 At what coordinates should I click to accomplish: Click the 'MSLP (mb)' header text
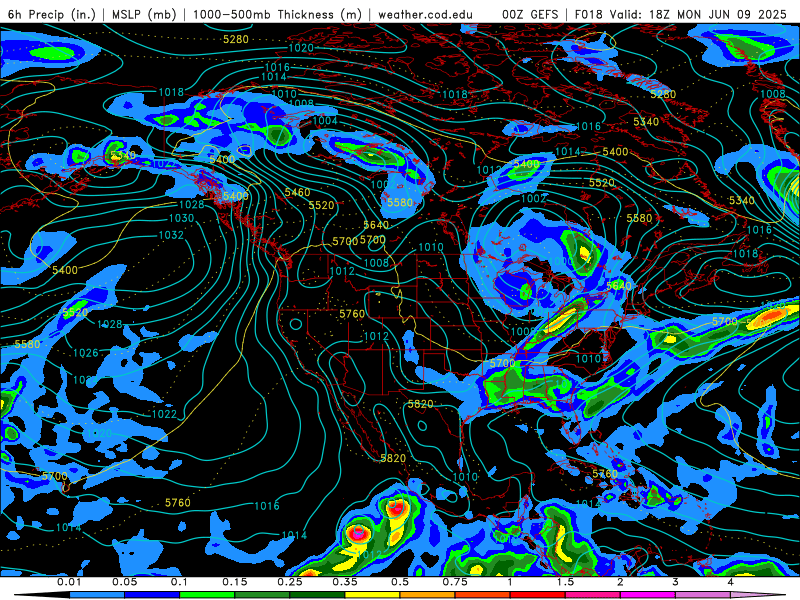coord(142,14)
